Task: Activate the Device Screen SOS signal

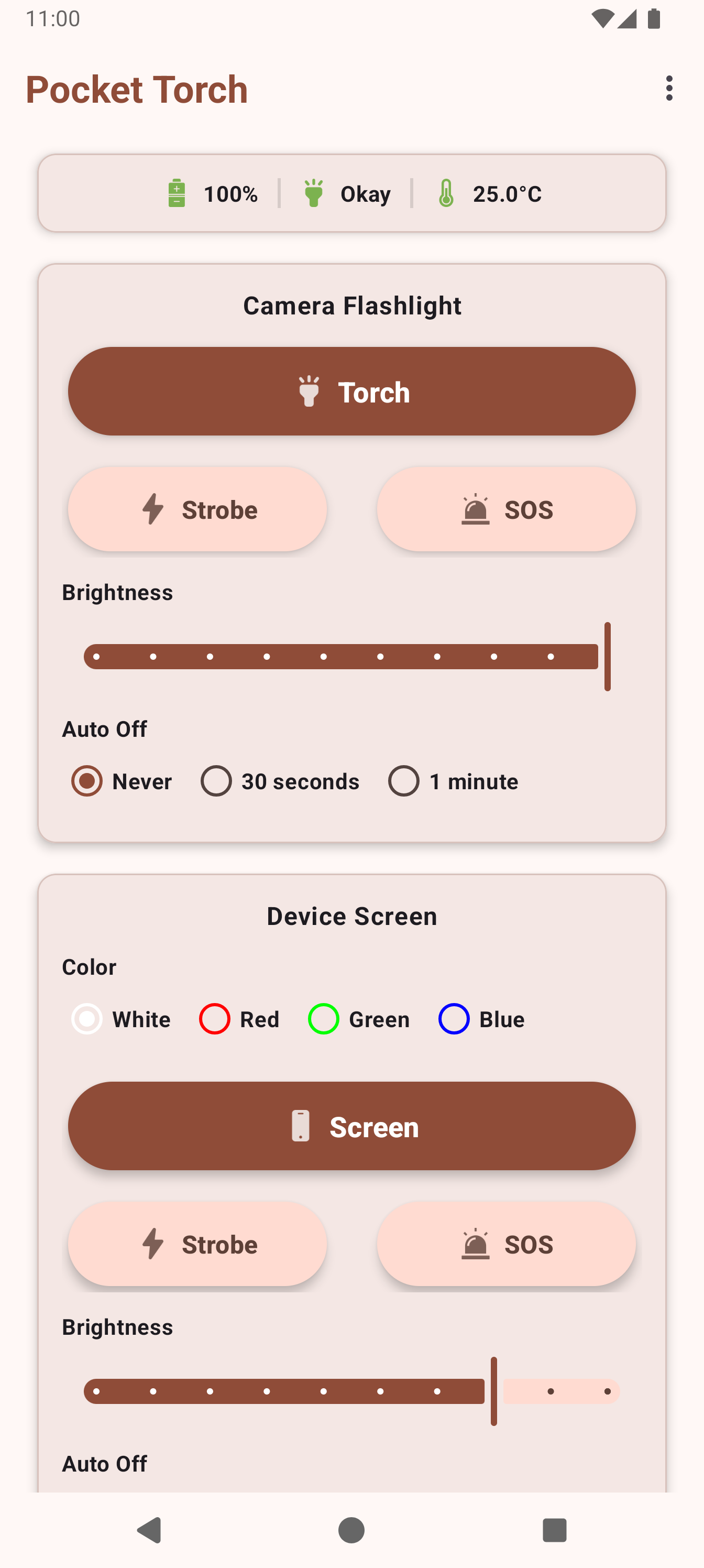Action: tap(506, 1244)
